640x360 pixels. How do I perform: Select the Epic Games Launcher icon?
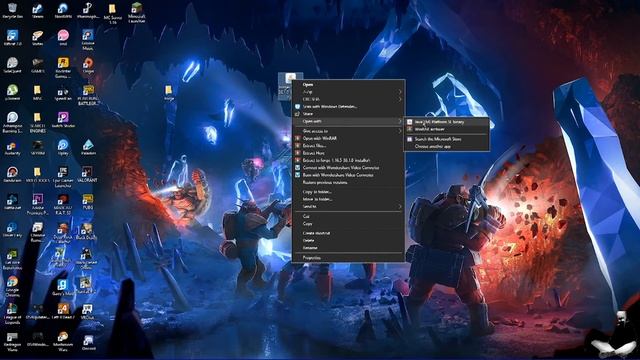[x=63, y=177]
